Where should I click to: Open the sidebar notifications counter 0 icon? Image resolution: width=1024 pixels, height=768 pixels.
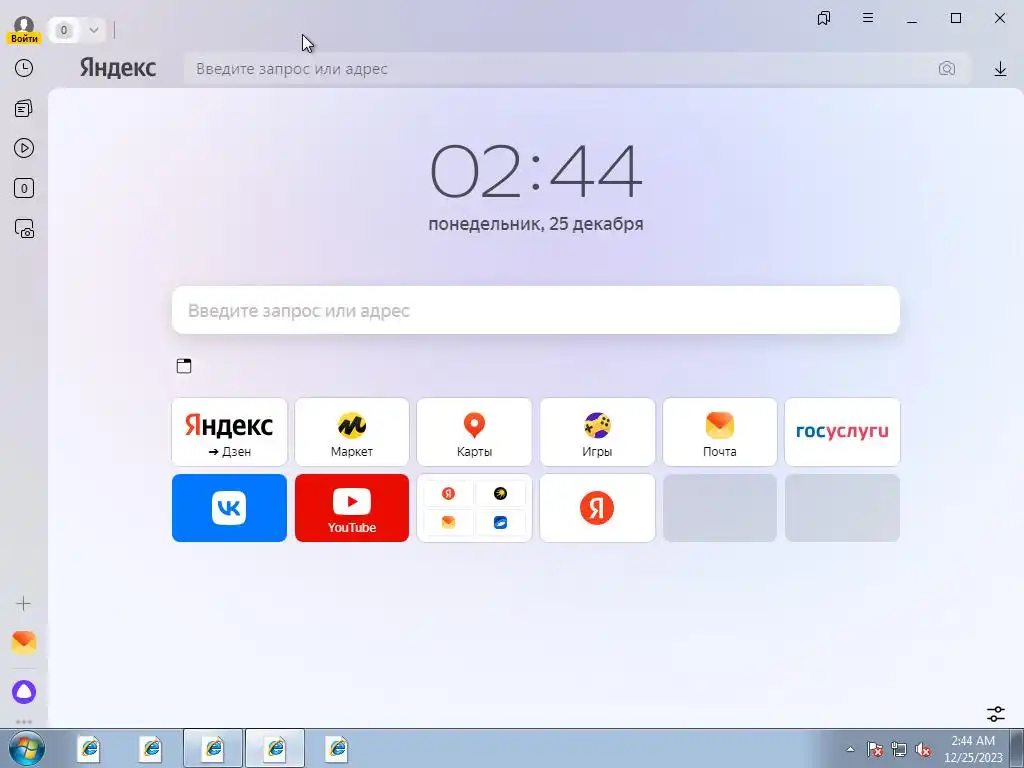24,189
